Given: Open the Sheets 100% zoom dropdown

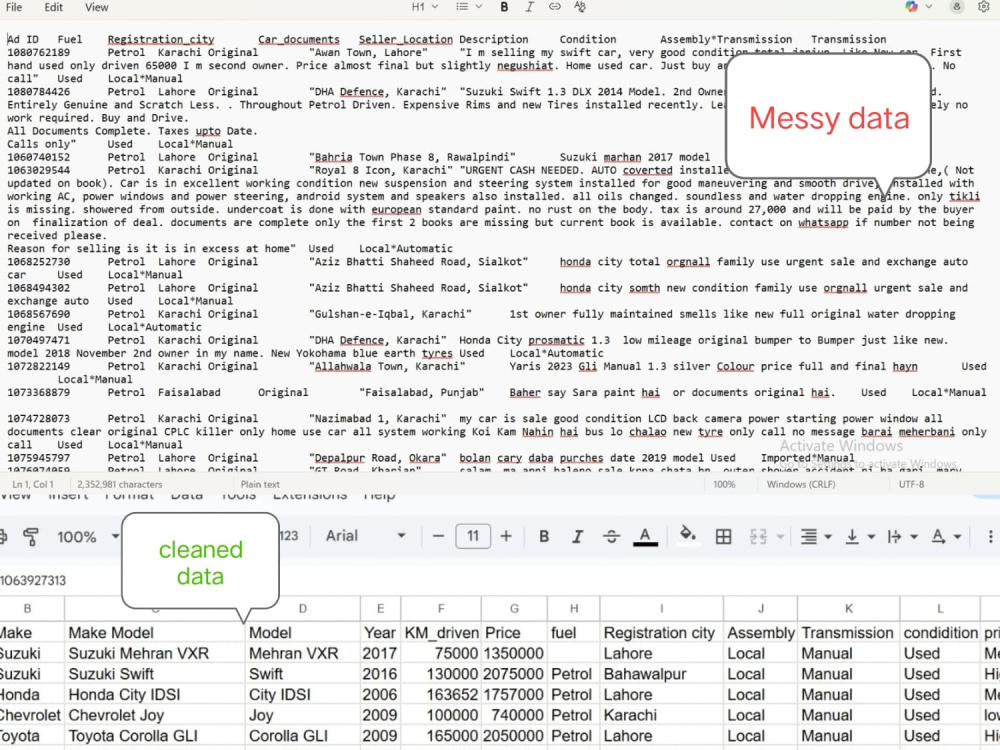Looking at the screenshot, I should pyautogui.click(x=87, y=536).
